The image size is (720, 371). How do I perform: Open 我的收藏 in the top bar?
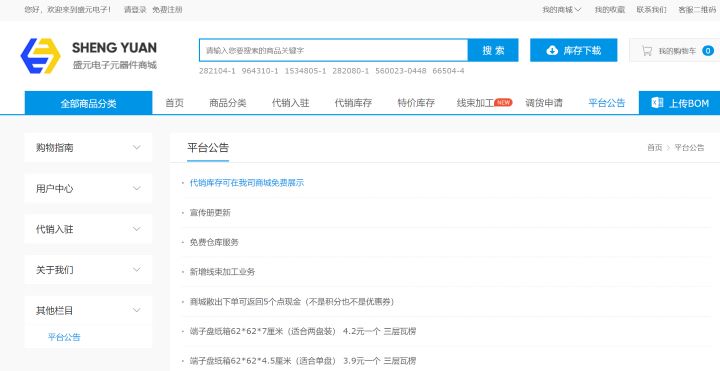610,10
